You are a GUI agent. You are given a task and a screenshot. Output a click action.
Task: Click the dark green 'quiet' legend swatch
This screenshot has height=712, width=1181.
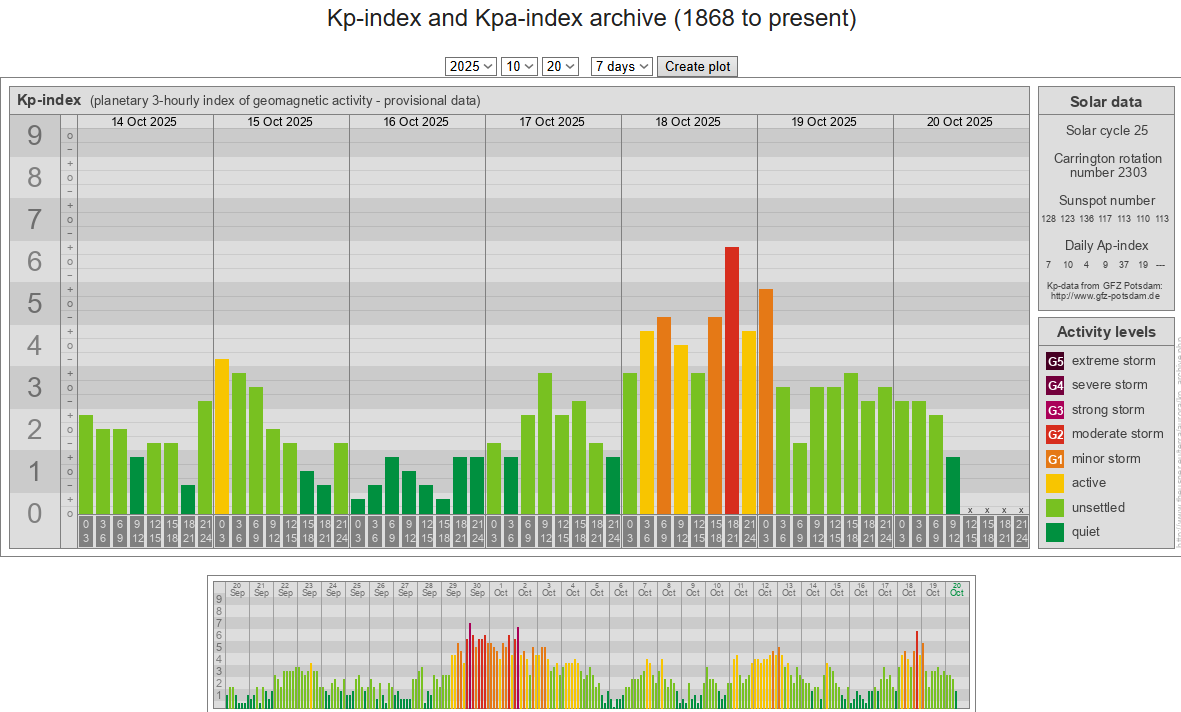pyautogui.click(x=1055, y=532)
